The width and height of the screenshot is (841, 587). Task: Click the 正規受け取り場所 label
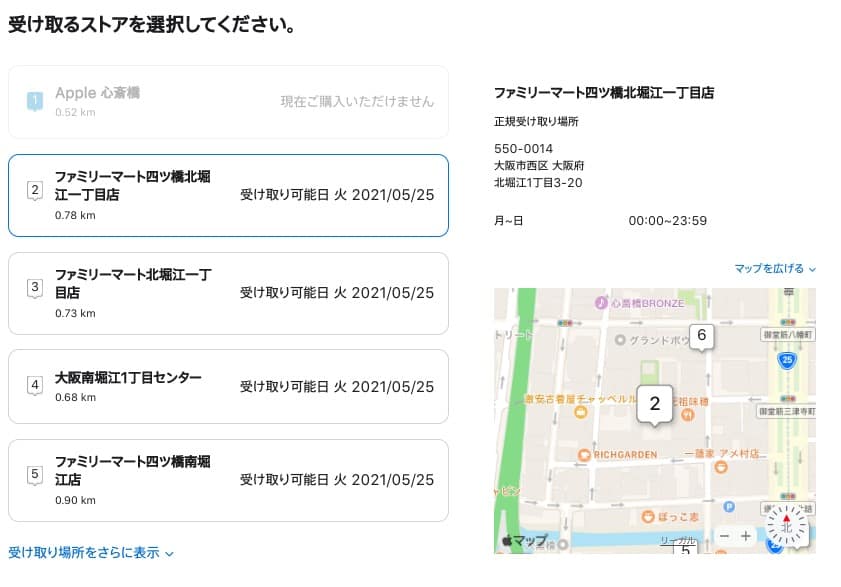tap(536, 121)
